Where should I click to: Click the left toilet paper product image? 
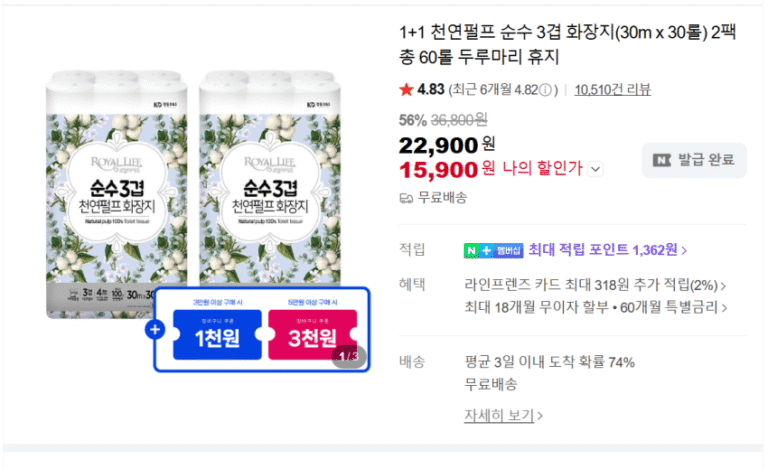[x=117, y=194]
